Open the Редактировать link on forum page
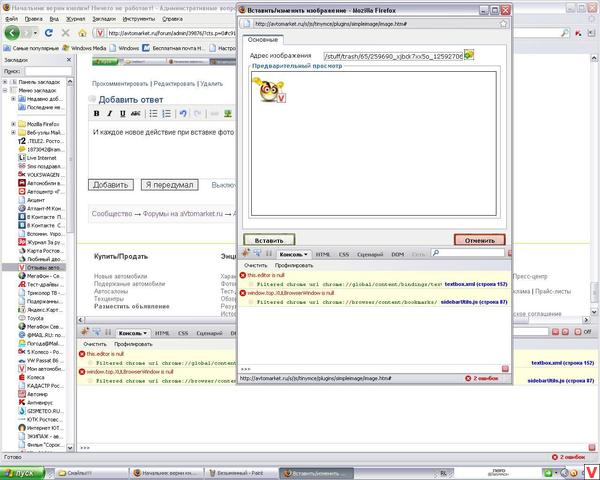 (174, 83)
